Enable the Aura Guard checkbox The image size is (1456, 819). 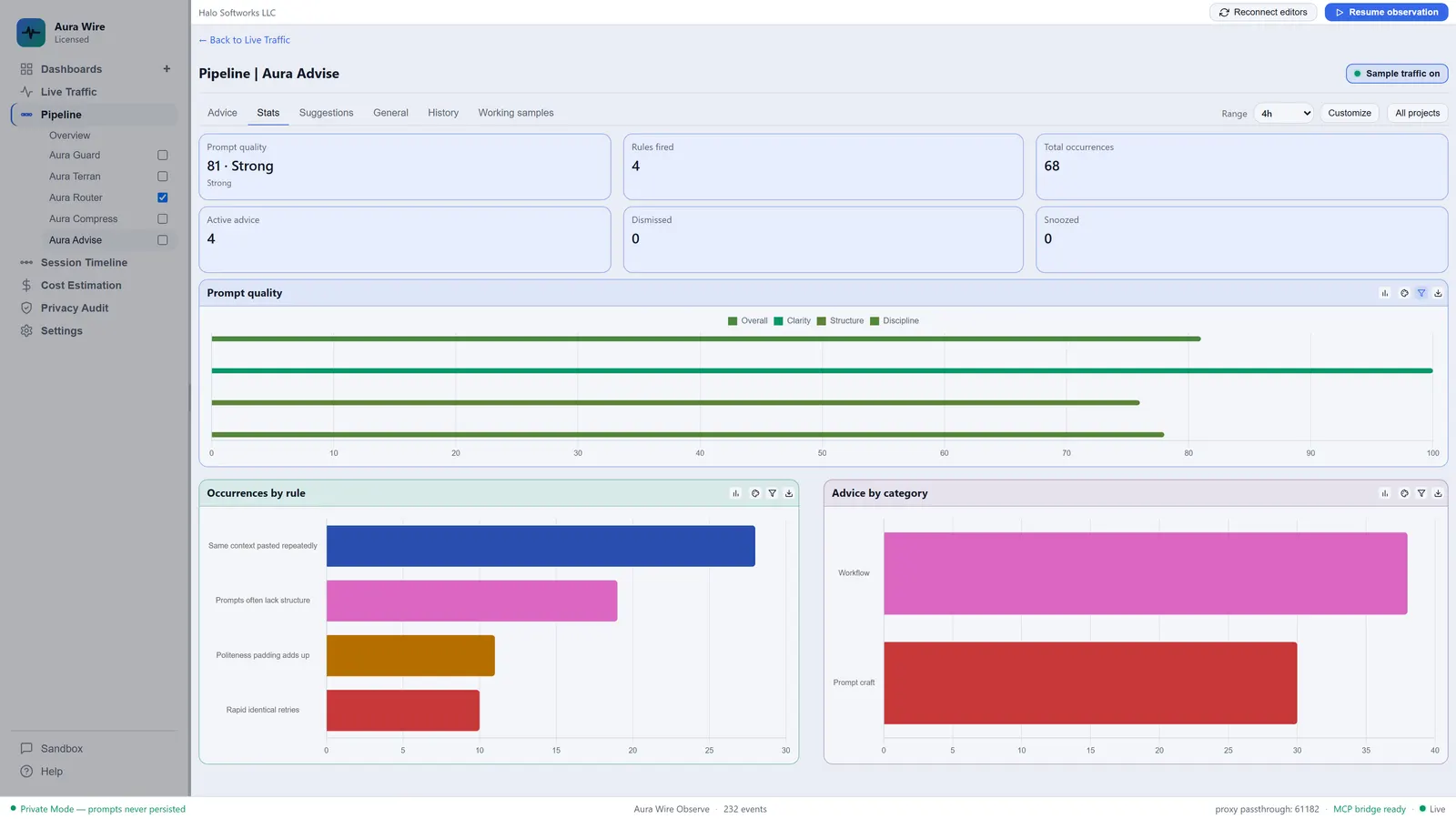pyautogui.click(x=163, y=156)
